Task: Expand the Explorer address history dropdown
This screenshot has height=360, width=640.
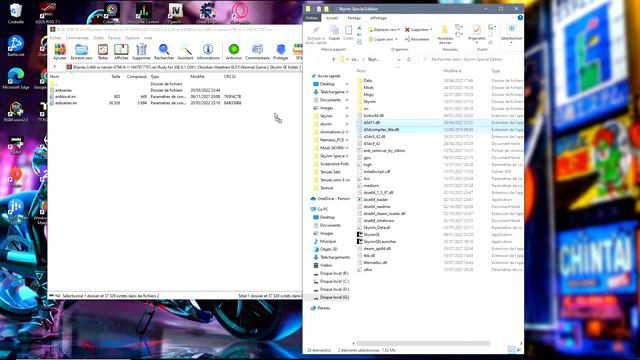Action: click(x=398, y=60)
